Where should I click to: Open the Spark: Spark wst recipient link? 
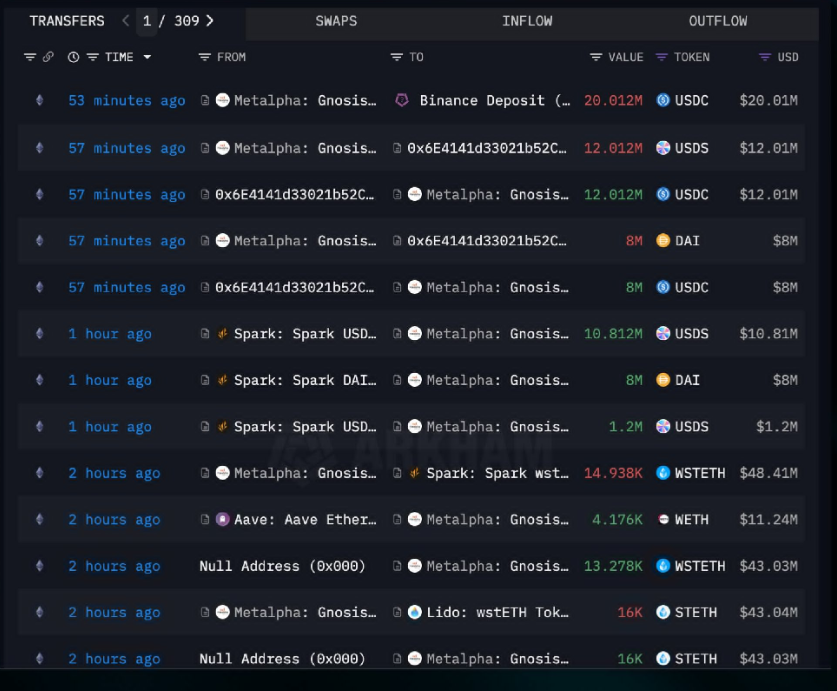(x=498, y=473)
